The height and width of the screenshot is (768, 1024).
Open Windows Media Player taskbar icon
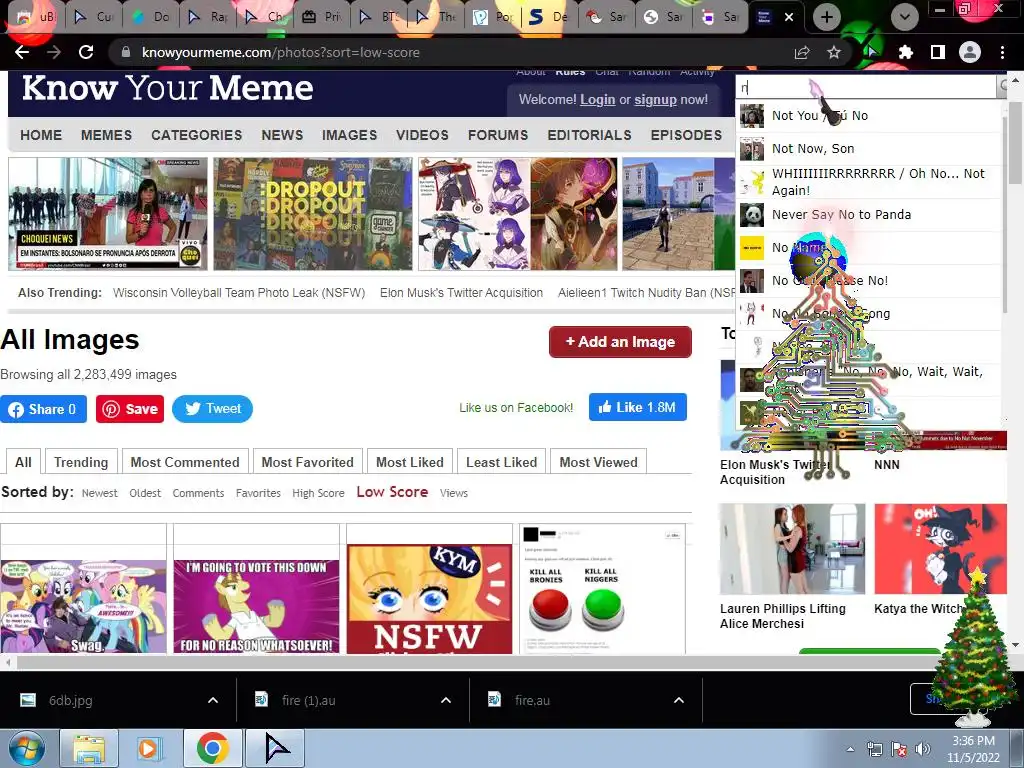tap(150, 748)
